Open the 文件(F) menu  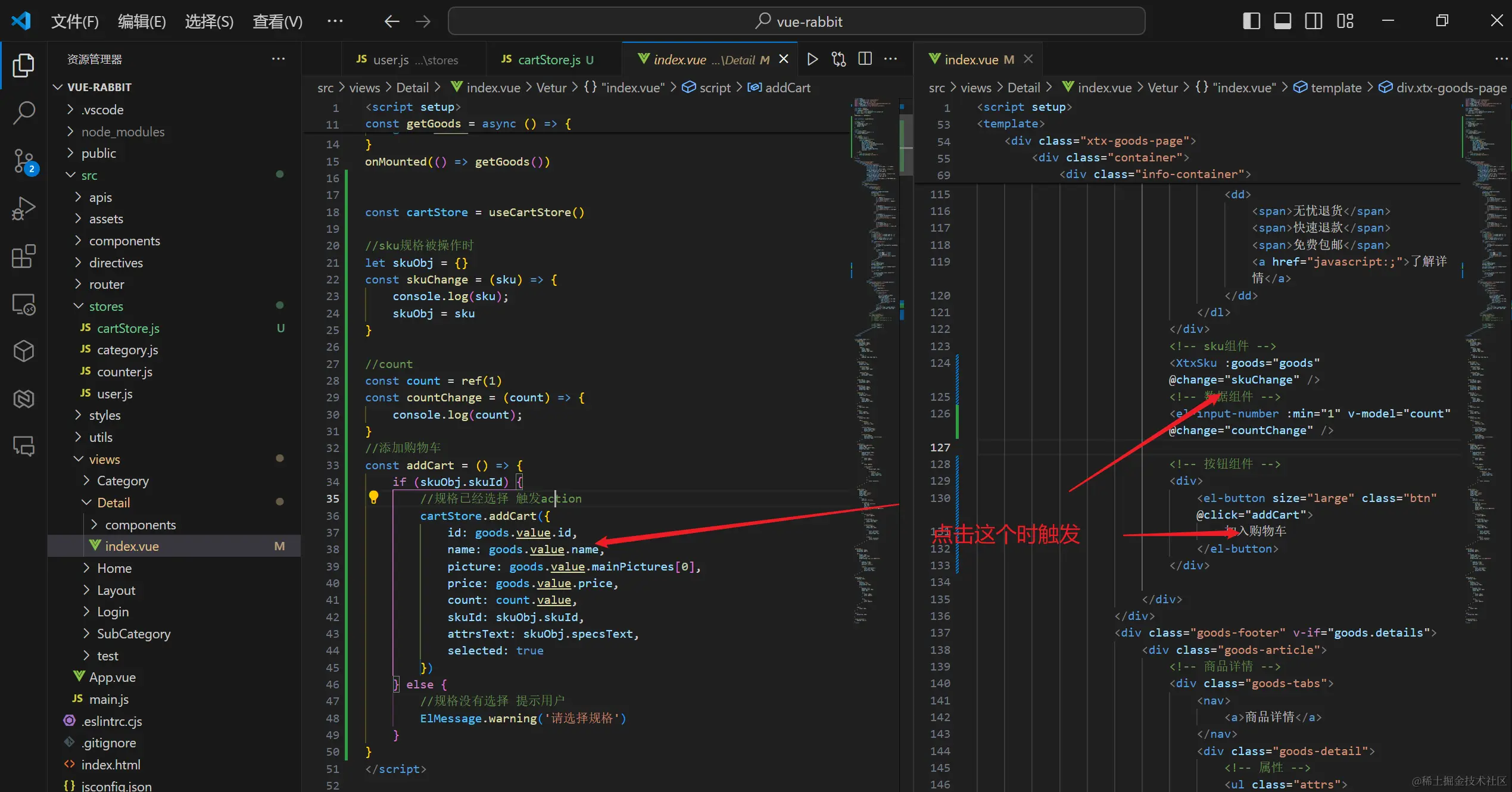coord(74,21)
